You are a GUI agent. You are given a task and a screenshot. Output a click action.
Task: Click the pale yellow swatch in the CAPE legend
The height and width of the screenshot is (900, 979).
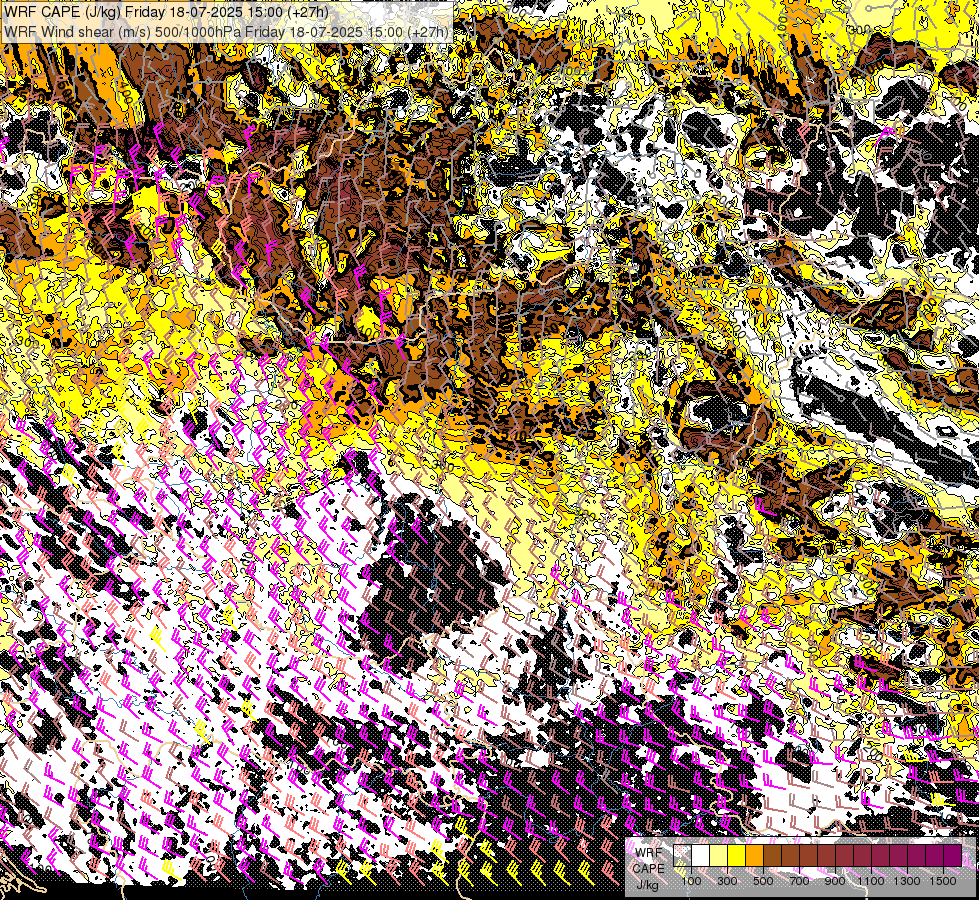[x=719, y=855]
